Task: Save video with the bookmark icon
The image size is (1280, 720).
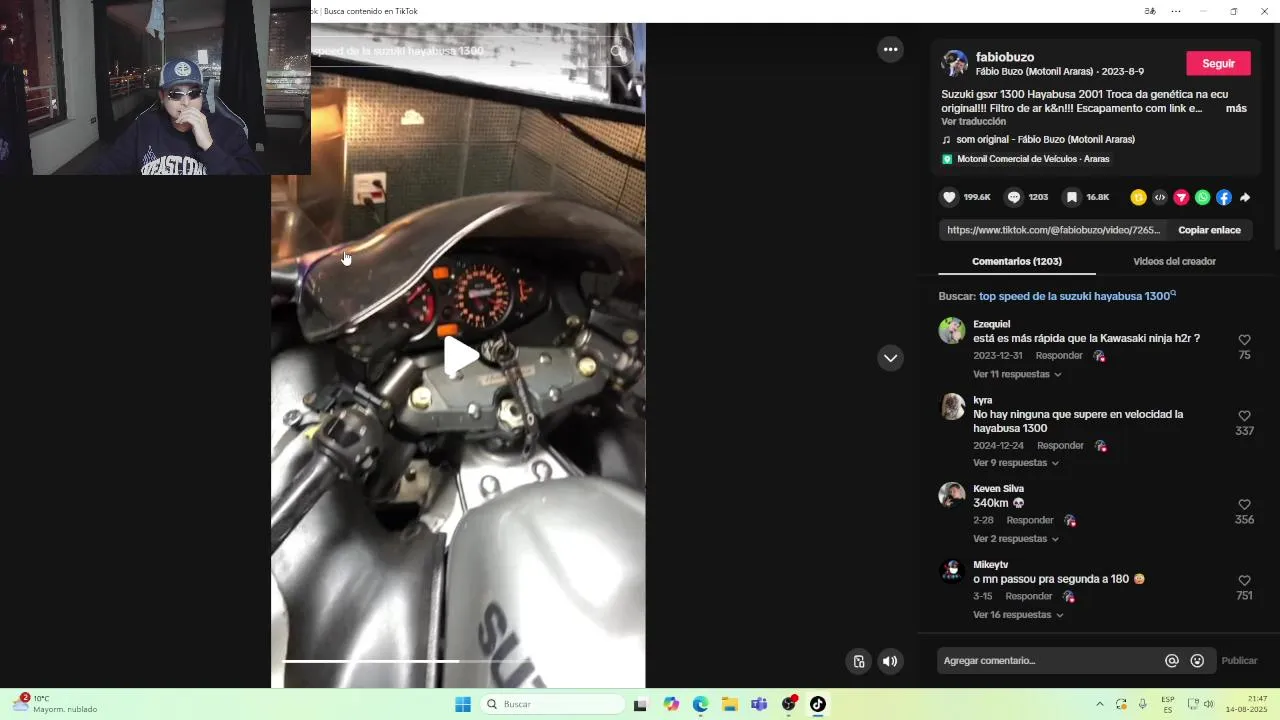Action: (1072, 197)
